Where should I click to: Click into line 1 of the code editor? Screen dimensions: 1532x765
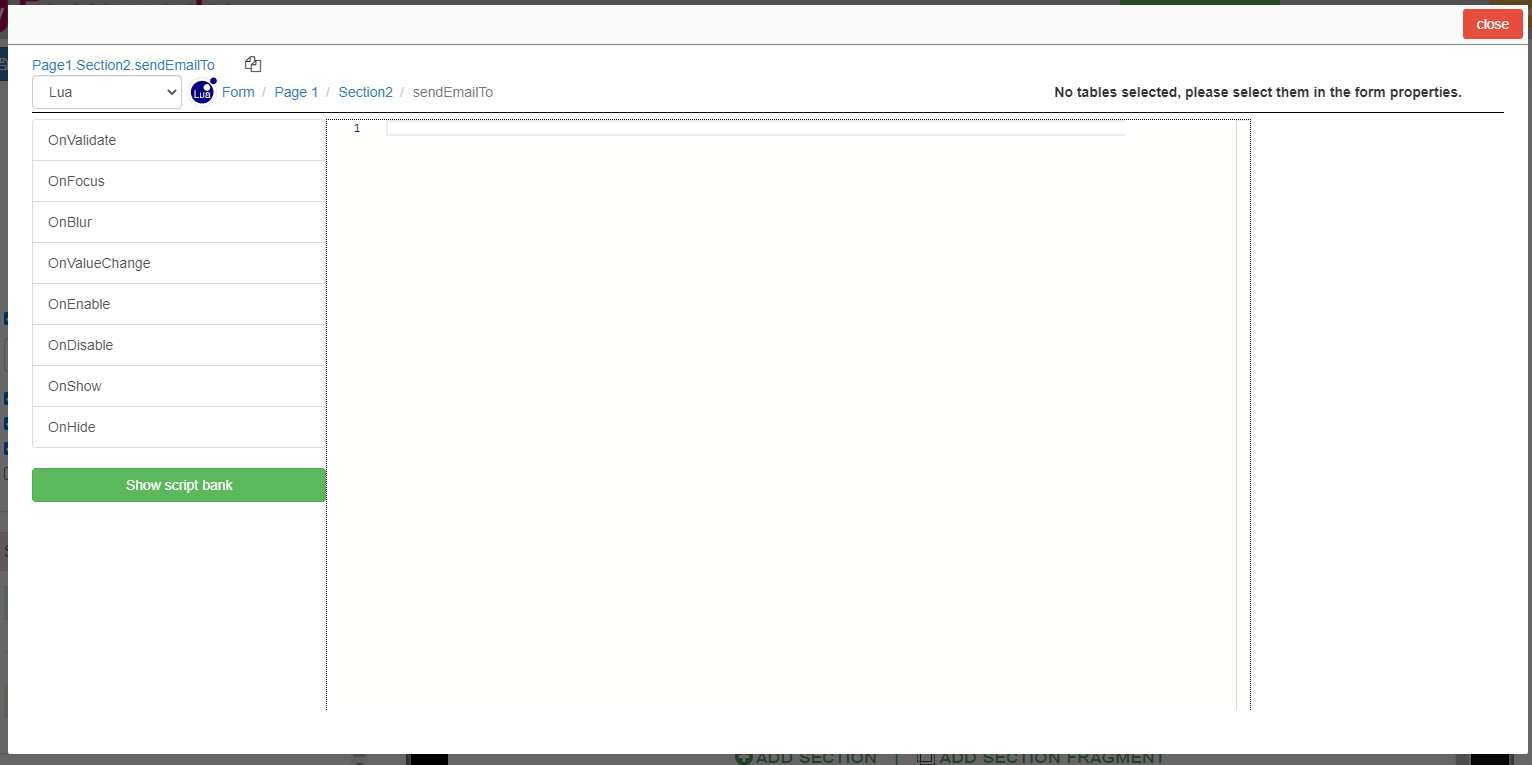point(755,129)
